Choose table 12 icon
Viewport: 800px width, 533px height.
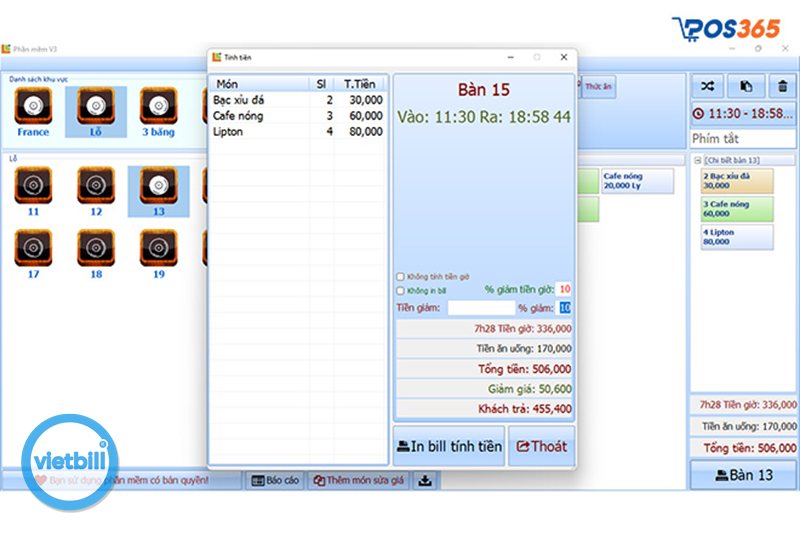(96, 185)
